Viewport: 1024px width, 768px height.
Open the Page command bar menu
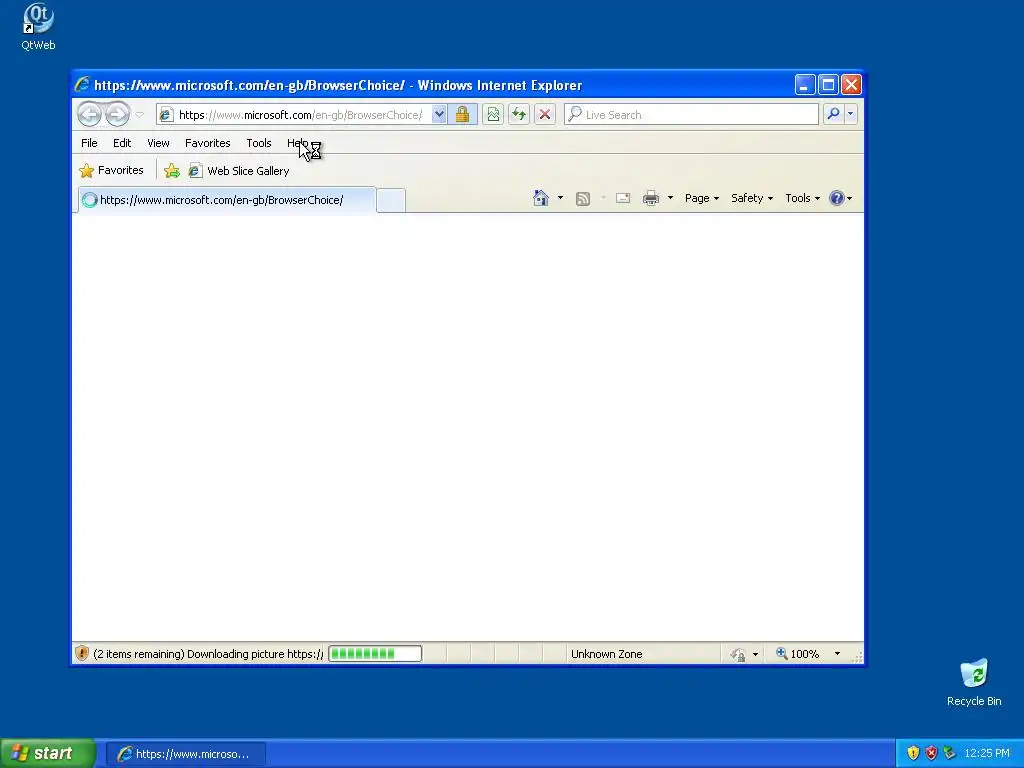click(701, 198)
